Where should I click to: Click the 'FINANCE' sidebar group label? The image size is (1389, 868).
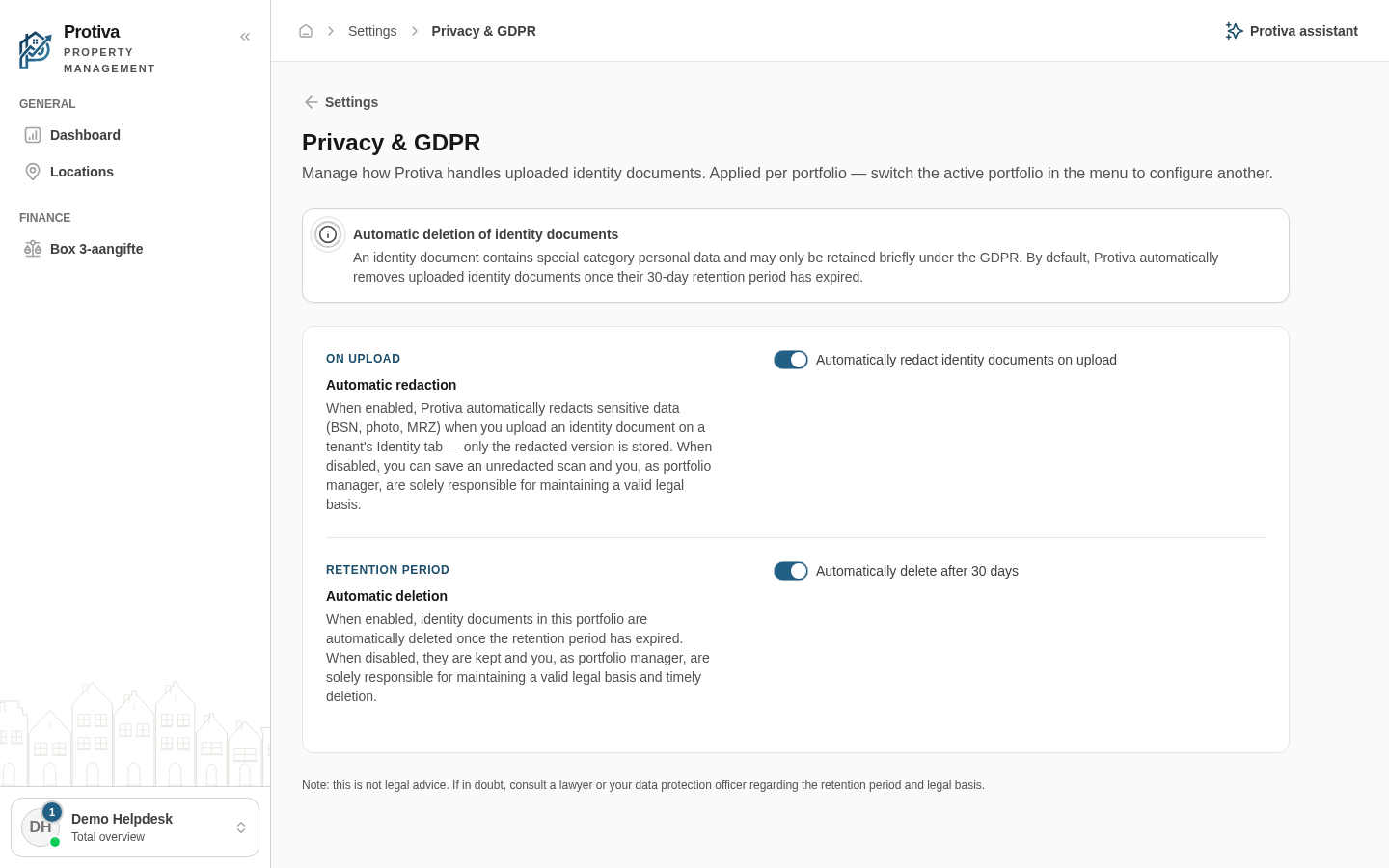tap(44, 218)
